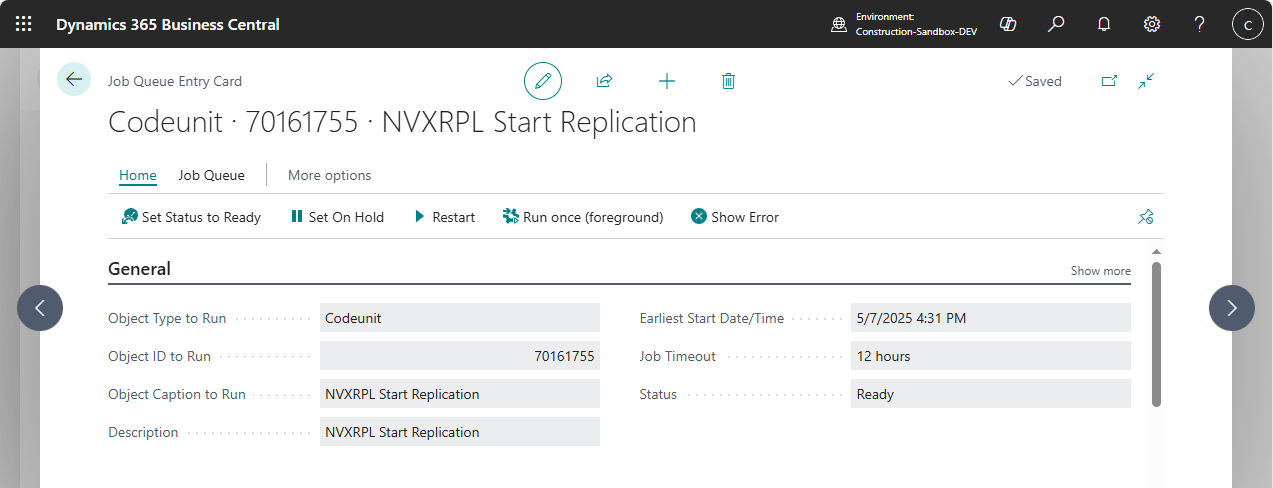The width and height of the screenshot is (1273, 488).
Task: Create new entry with plus icon
Action: tap(667, 81)
